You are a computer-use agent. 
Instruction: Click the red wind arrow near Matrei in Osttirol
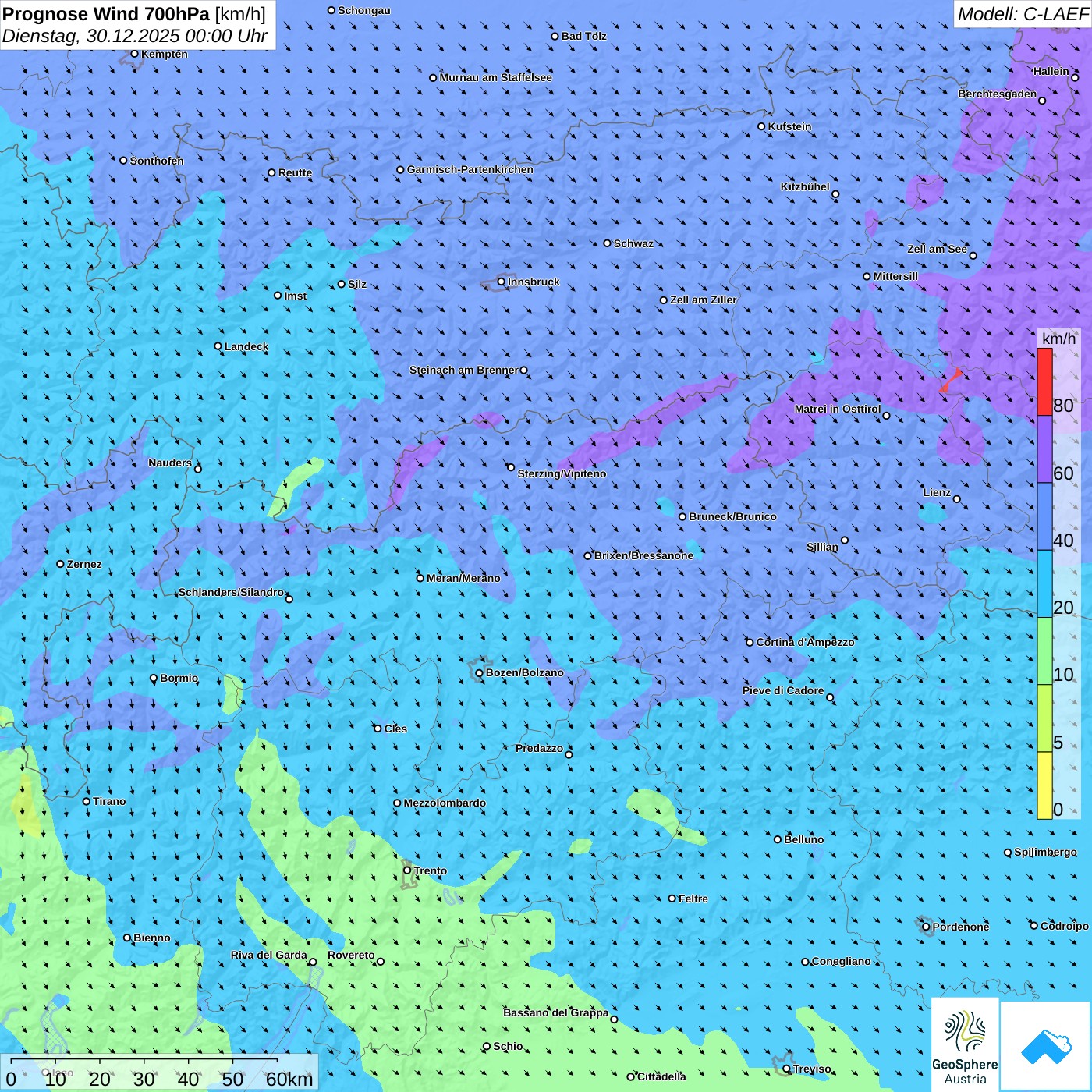point(951,381)
